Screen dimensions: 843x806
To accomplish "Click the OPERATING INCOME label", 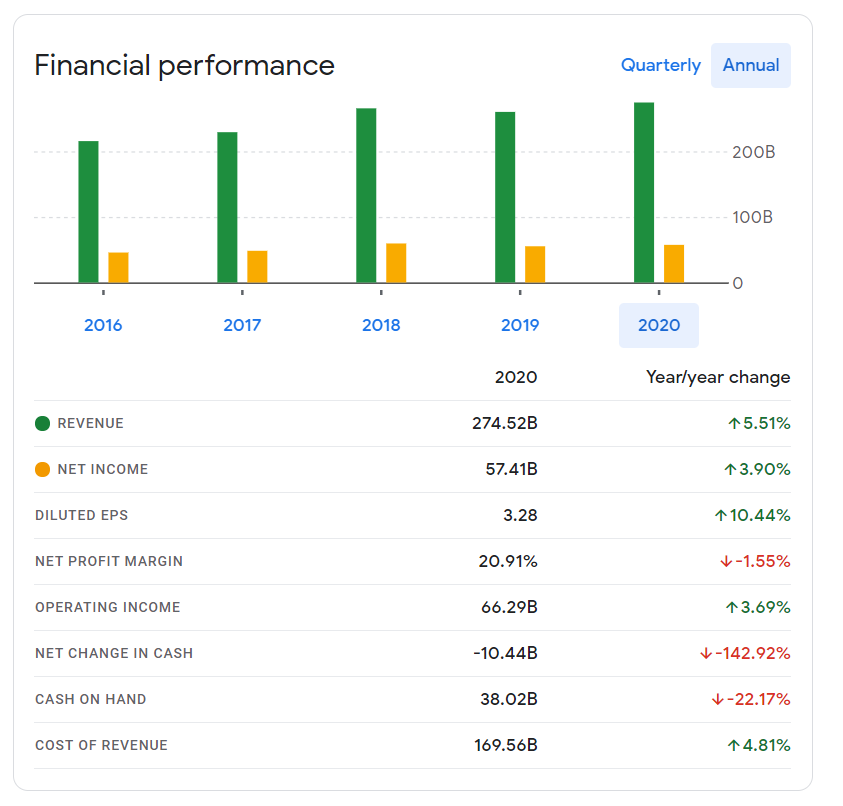I will click(108, 608).
